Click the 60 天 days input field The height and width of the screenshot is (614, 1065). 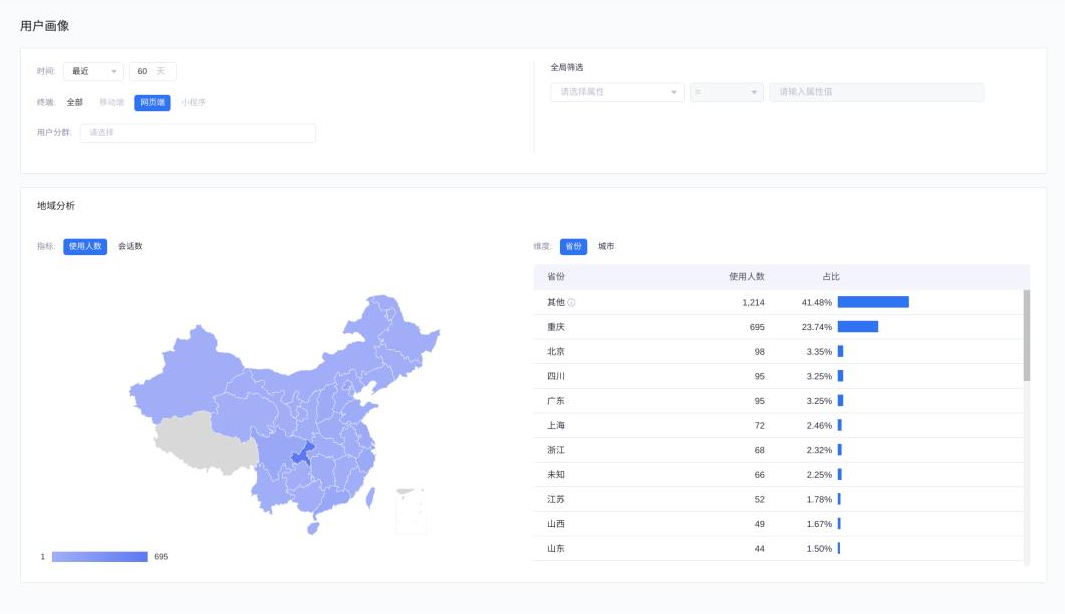[x=152, y=71]
